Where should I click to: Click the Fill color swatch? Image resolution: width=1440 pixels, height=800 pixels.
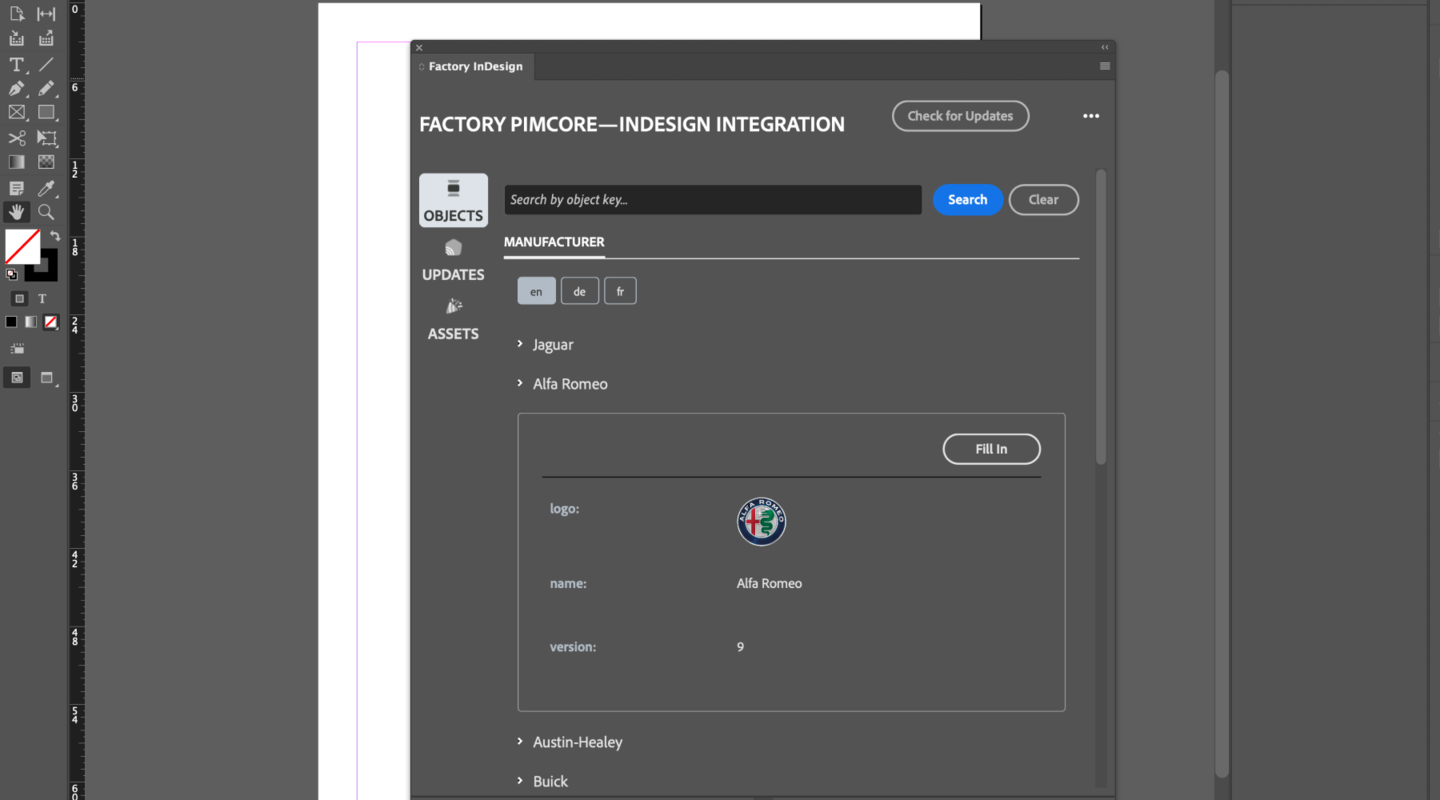(x=22, y=246)
